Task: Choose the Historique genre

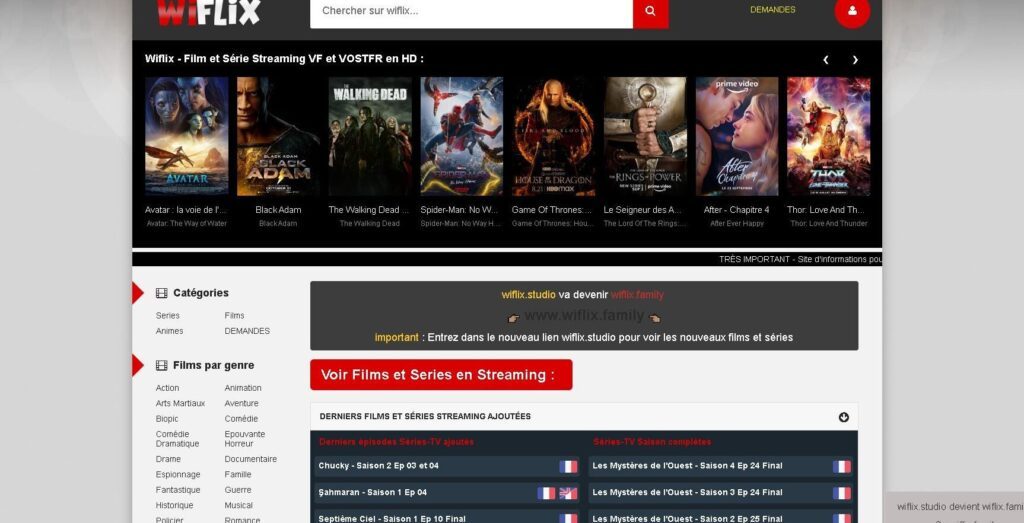Action: (x=174, y=506)
